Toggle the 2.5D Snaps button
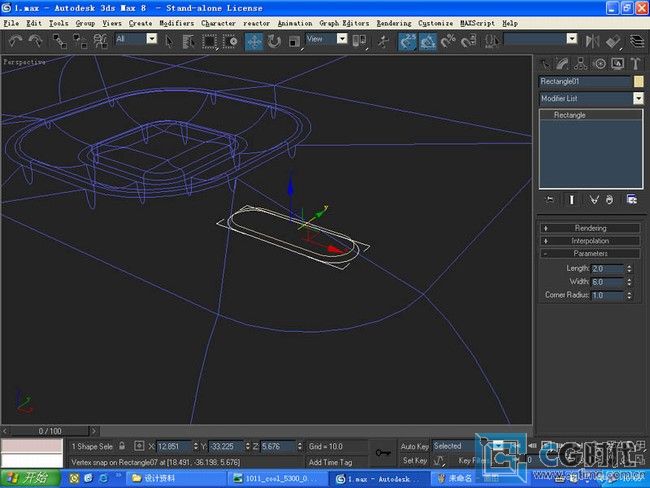 point(407,41)
